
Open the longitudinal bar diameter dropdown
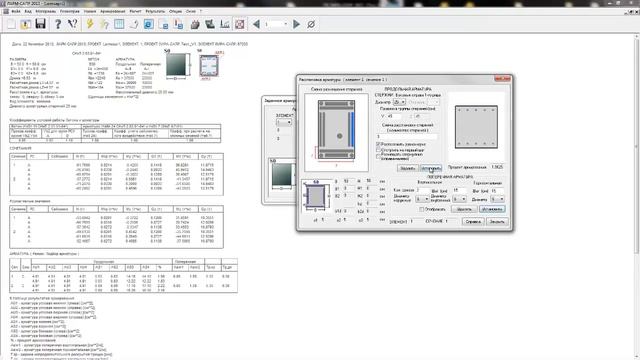pos(399,102)
